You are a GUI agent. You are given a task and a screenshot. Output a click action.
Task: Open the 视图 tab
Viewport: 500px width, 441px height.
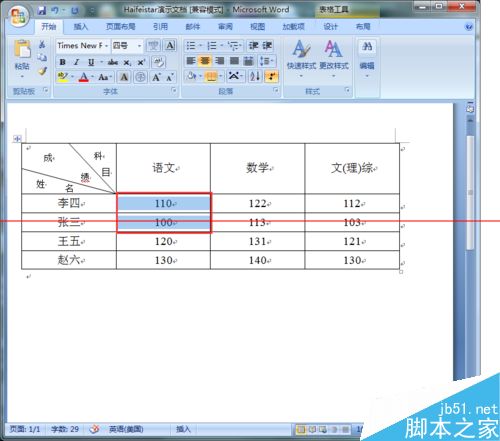pos(257,27)
